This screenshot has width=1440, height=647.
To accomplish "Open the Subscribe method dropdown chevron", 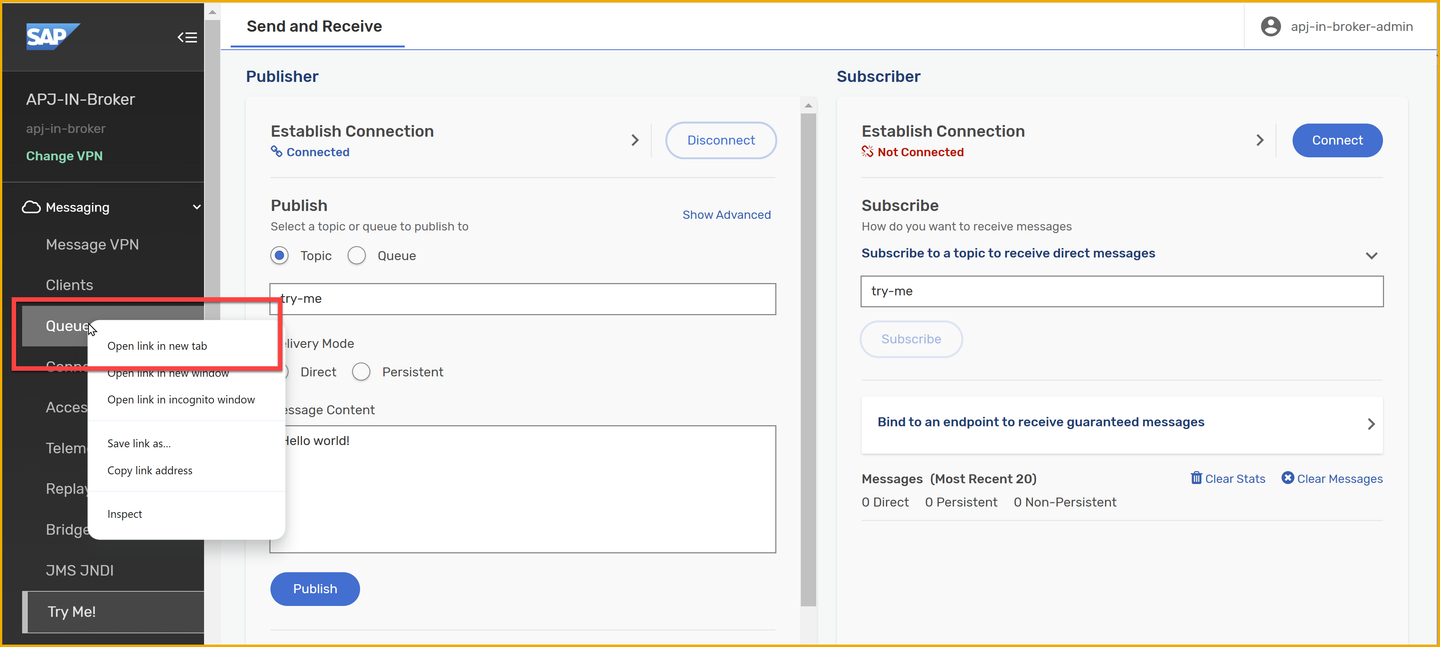I will 1371,255.
